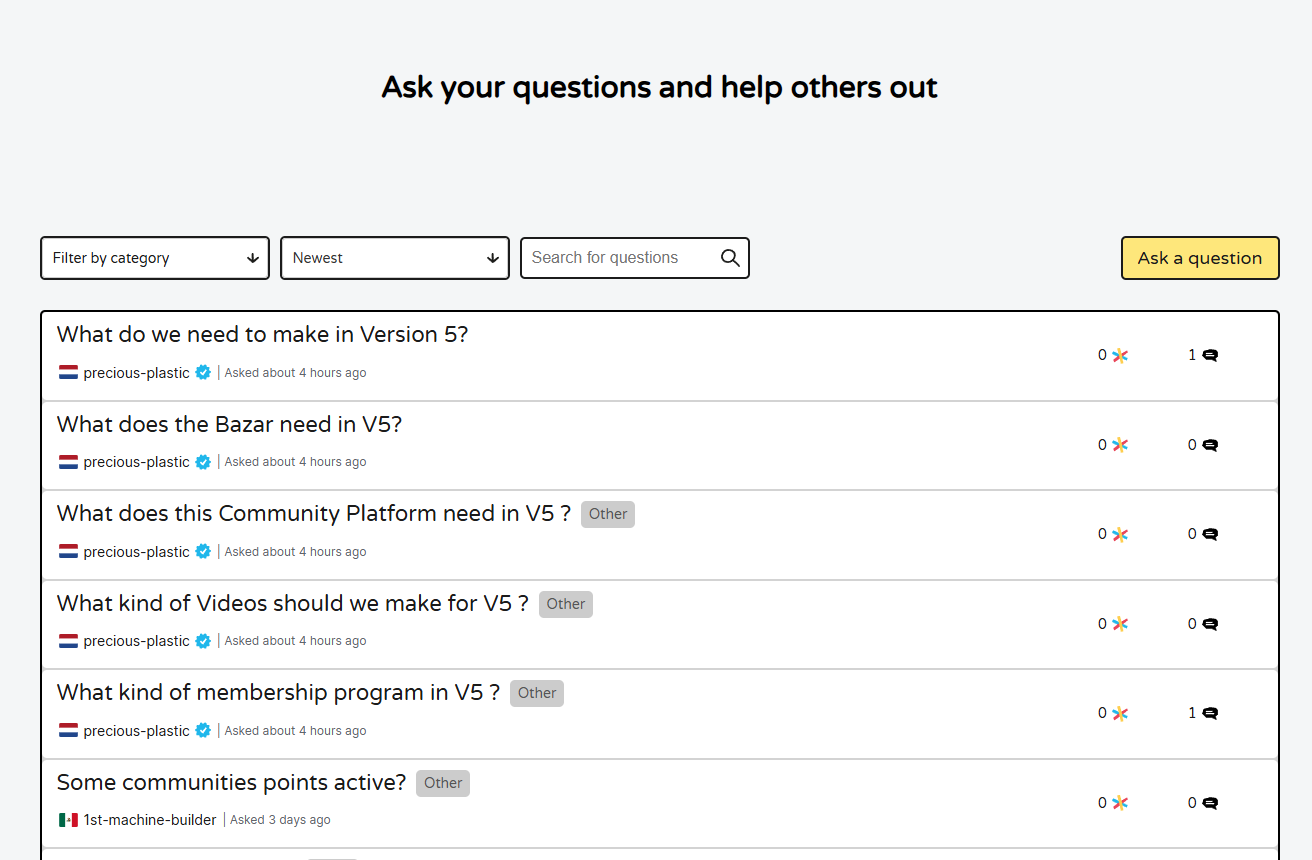
Task: Click Netherlands flag on Bazar question author
Action: 68,462
